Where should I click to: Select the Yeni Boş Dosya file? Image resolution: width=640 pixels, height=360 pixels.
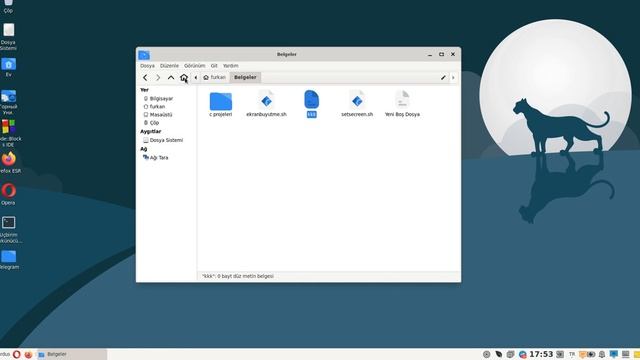click(402, 104)
